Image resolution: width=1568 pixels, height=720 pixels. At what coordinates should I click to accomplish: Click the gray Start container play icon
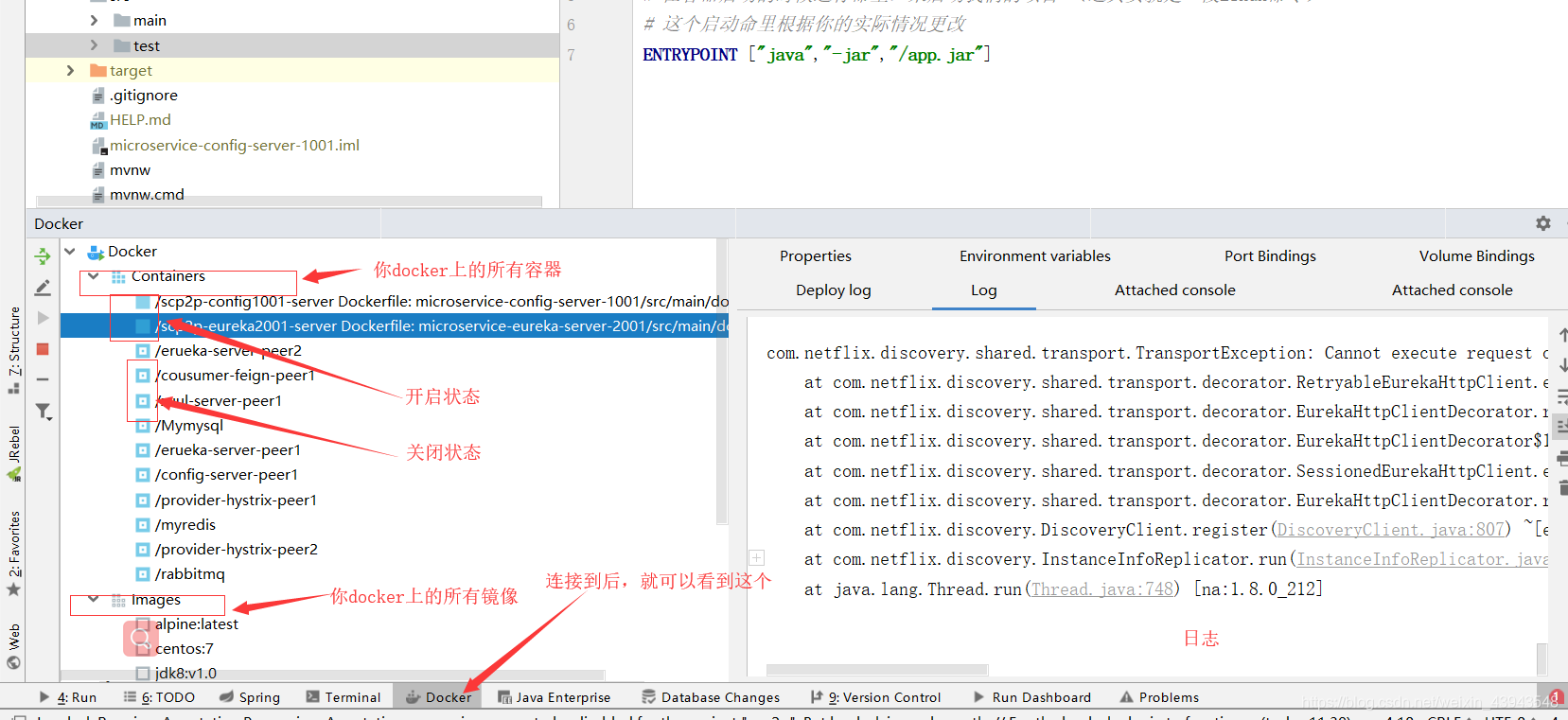tap(43, 318)
